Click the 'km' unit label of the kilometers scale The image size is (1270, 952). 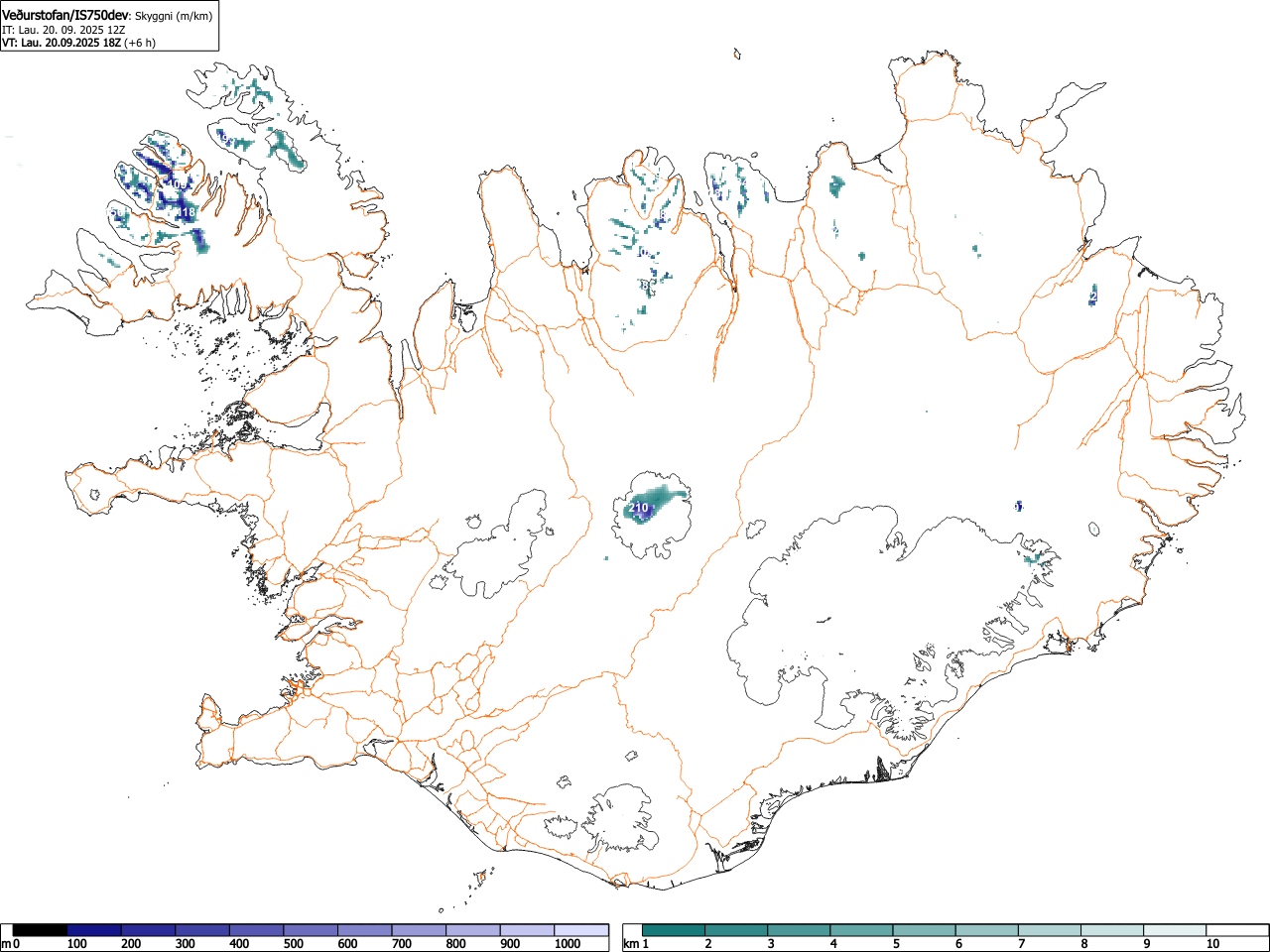tap(630, 944)
